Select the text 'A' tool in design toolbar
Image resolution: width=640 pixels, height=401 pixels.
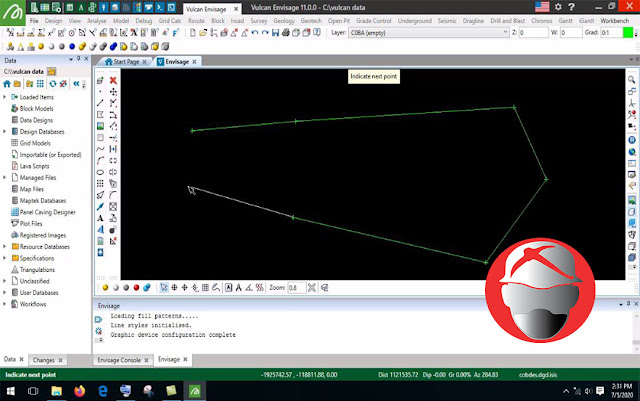(x=100, y=218)
